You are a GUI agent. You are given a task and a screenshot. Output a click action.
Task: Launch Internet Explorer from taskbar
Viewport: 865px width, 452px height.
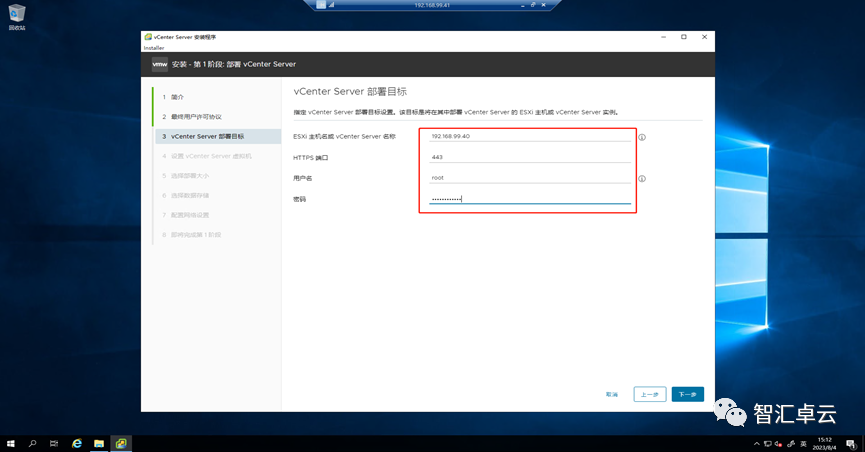click(77, 443)
